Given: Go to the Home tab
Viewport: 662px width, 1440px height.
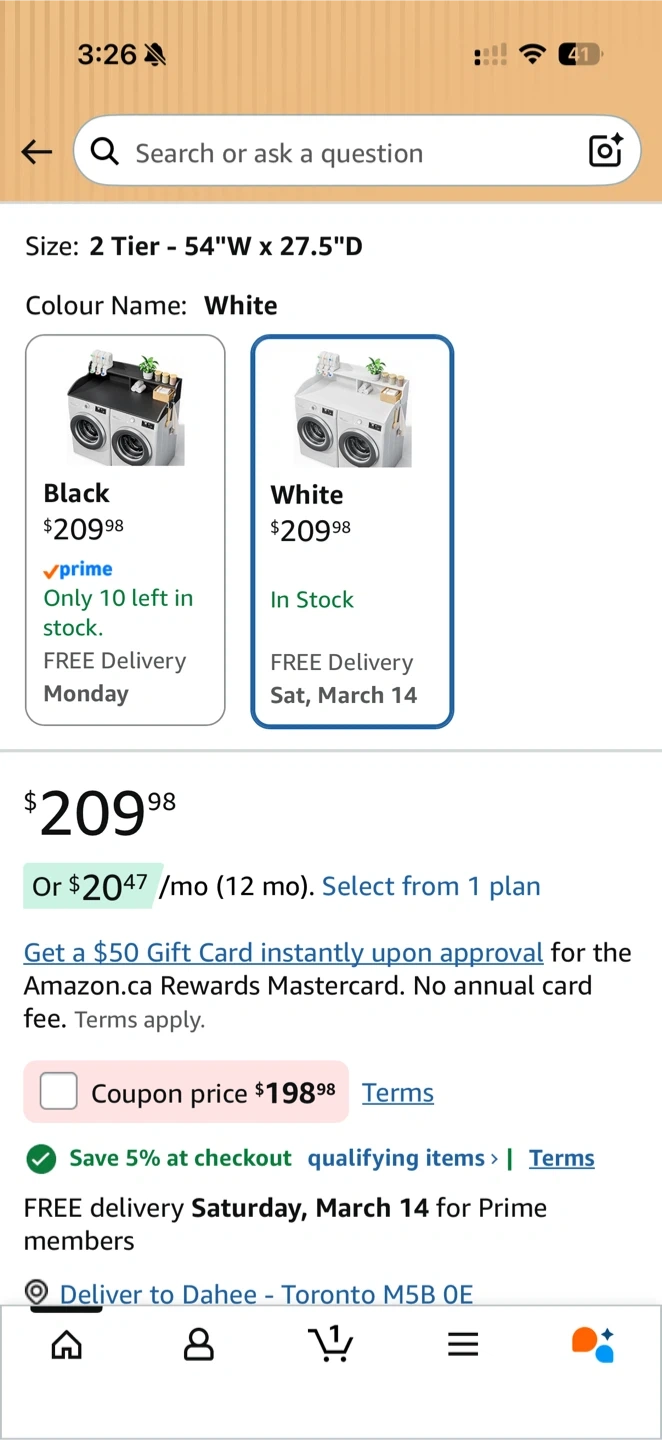Looking at the screenshot, I should (x=66, y=1344).
